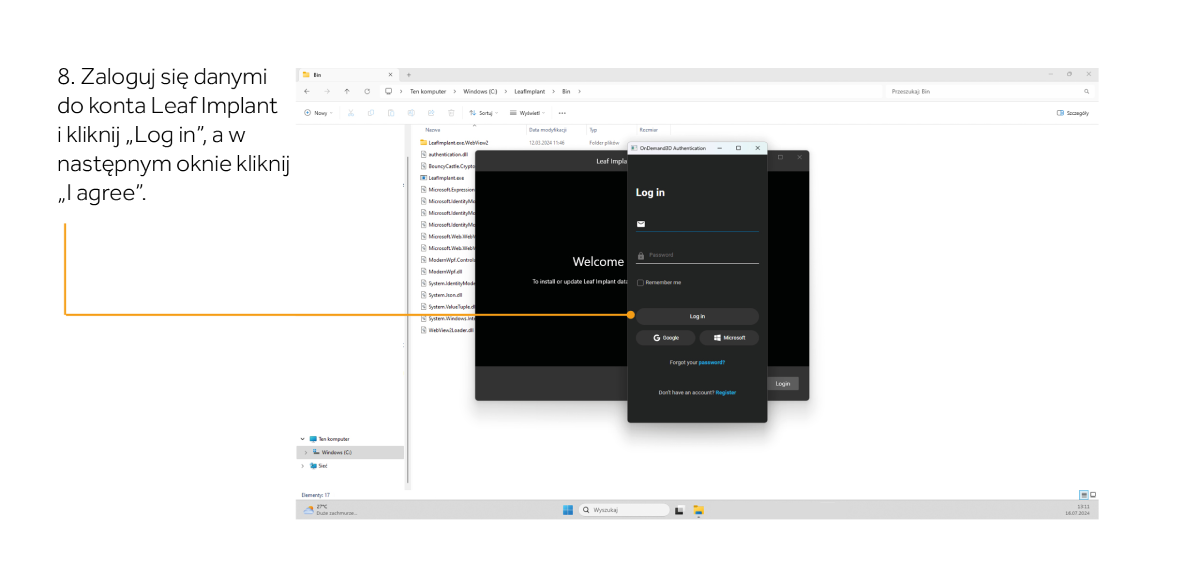The image size is (1200, 585).
Task: Add a new Explorer tab
Action: click(409, 74)
